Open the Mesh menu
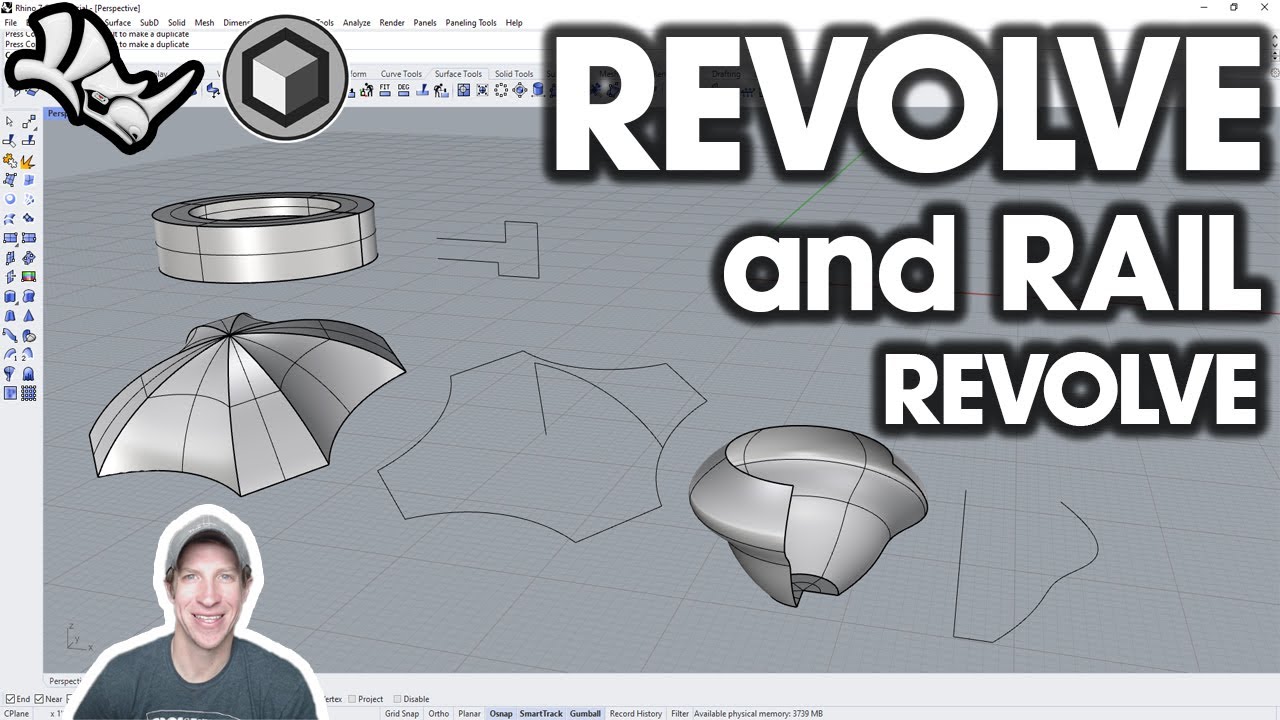The image size is (1280, 720). (204, 22)
